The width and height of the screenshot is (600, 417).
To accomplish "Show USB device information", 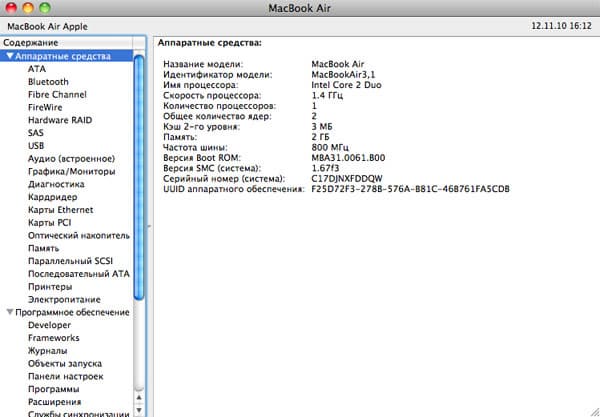I will tap(36, 146).
